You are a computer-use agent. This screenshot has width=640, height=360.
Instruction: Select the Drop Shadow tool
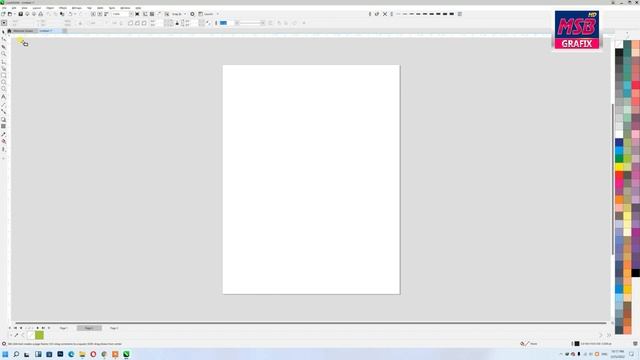(4, 120)
